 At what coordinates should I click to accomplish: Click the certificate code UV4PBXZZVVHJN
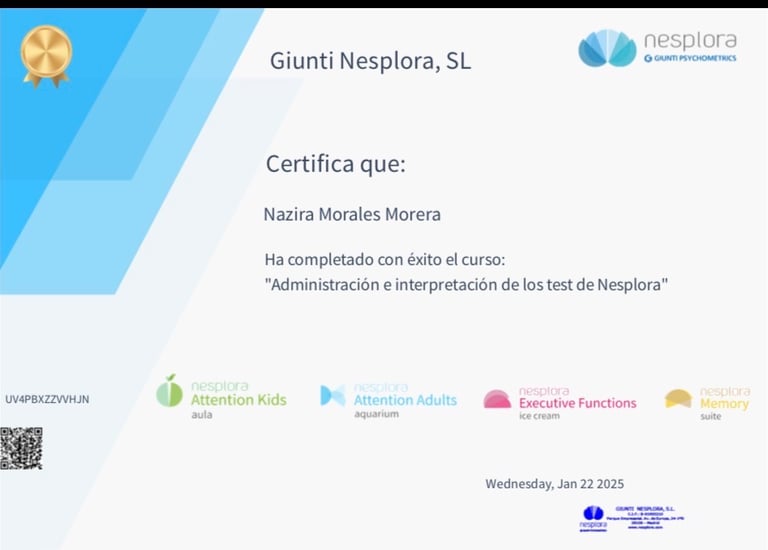tap(47, 399)
